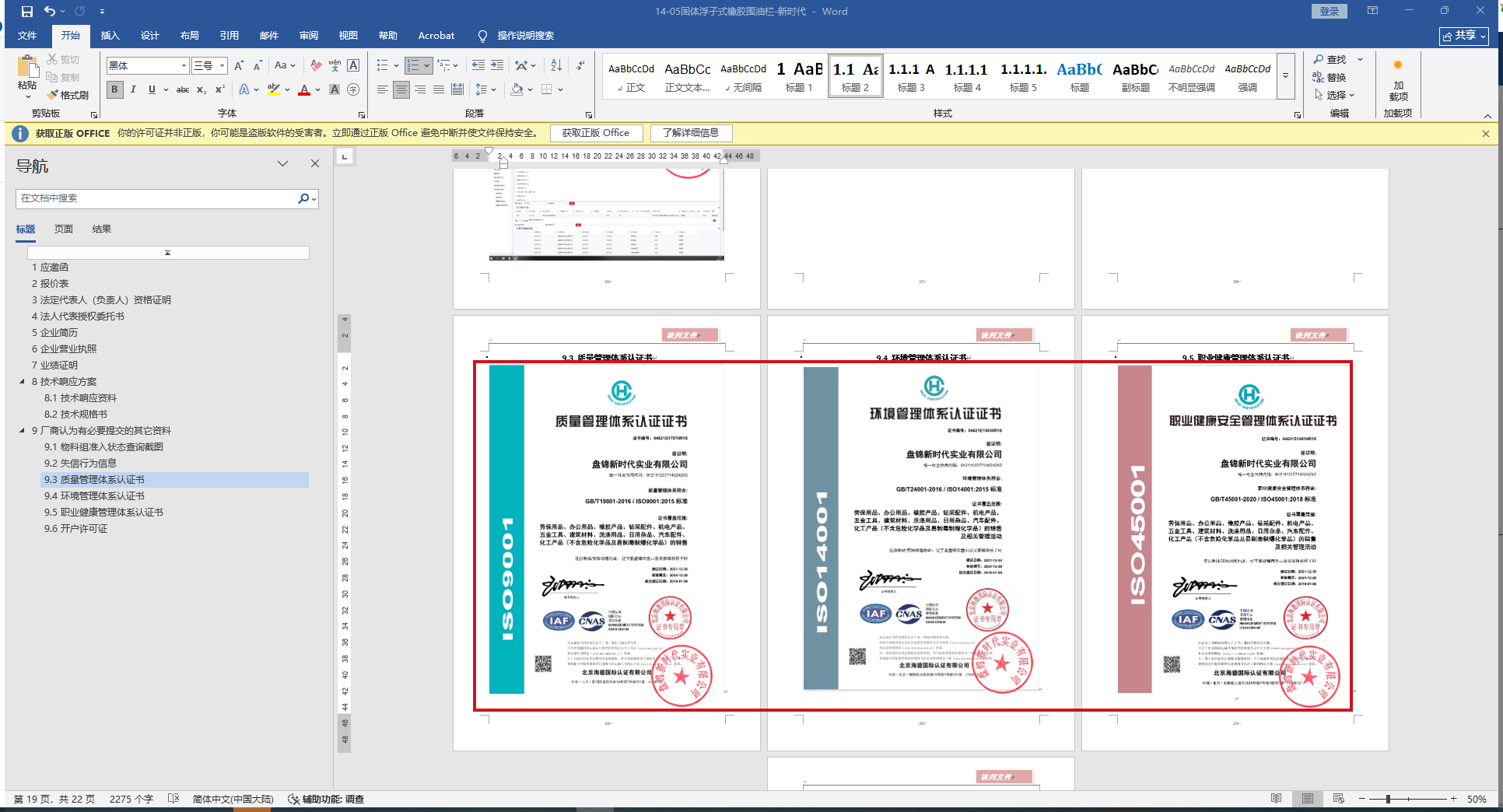Open the Paste (粘贴) options dropdown arrow
1503x812 pixels.
[28, 96]
